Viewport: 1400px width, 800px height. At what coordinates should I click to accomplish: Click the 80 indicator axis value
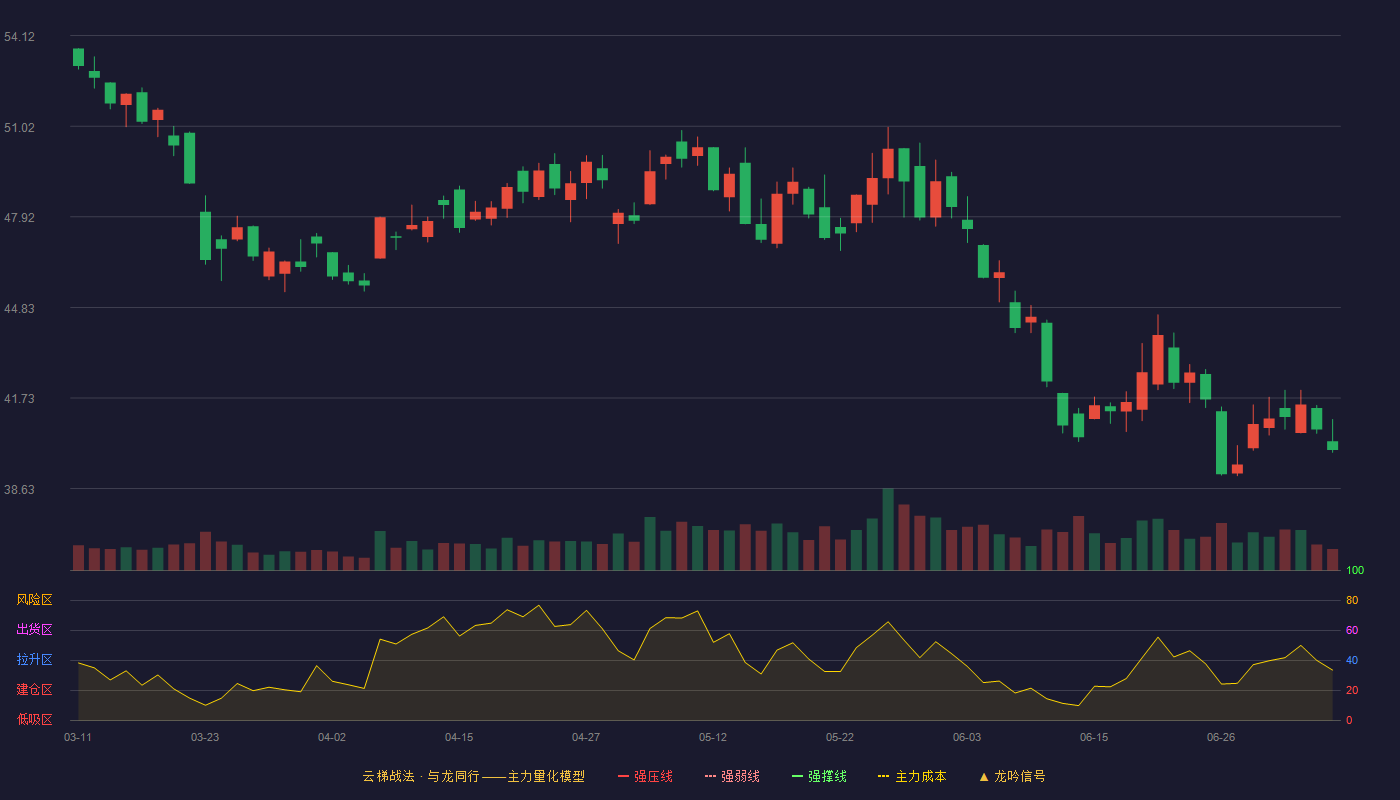pyautogui.click(x=1352, y=600)
